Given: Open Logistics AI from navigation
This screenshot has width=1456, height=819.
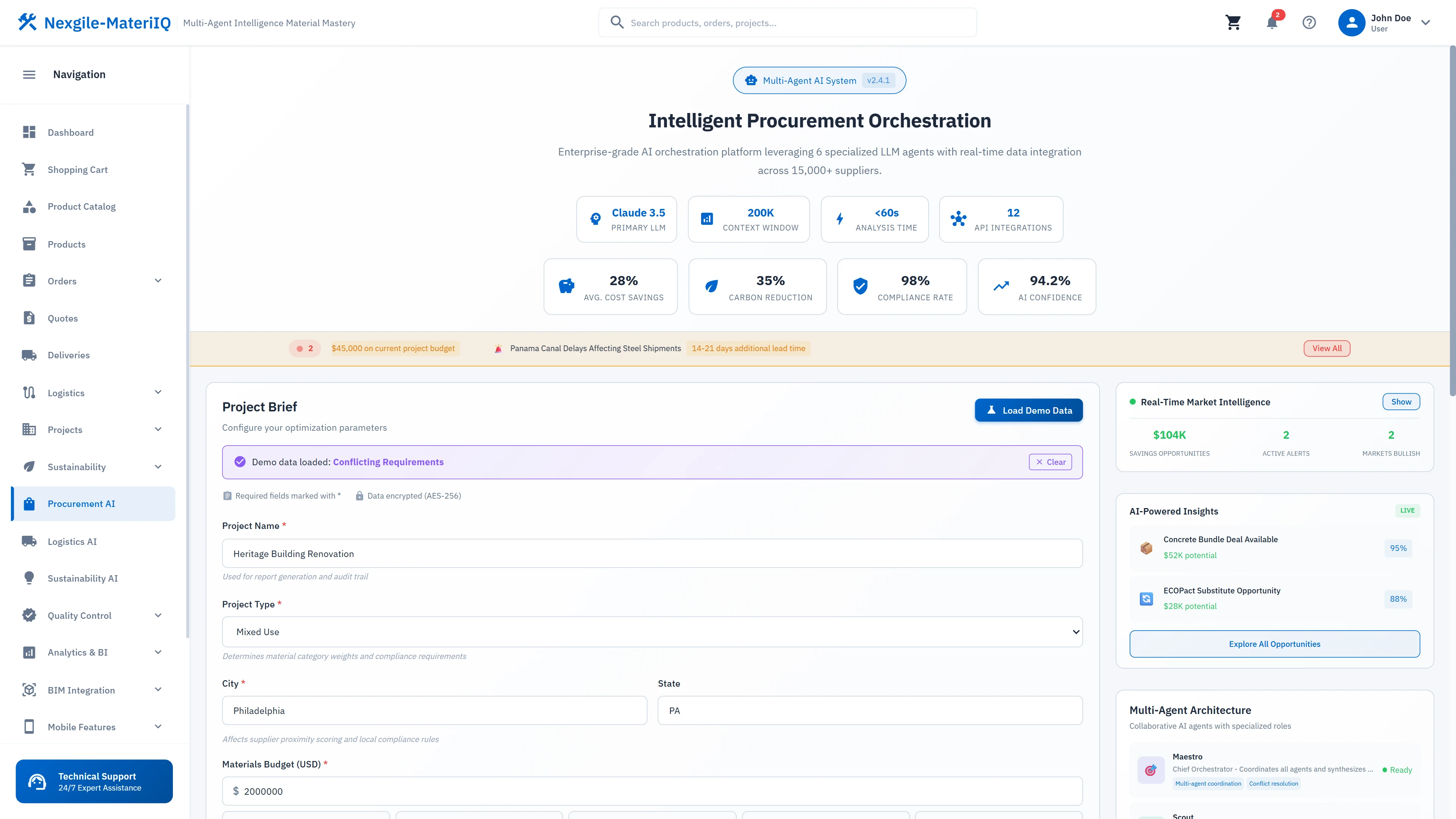Looking at the screenshot, I should tap(72, 541).
